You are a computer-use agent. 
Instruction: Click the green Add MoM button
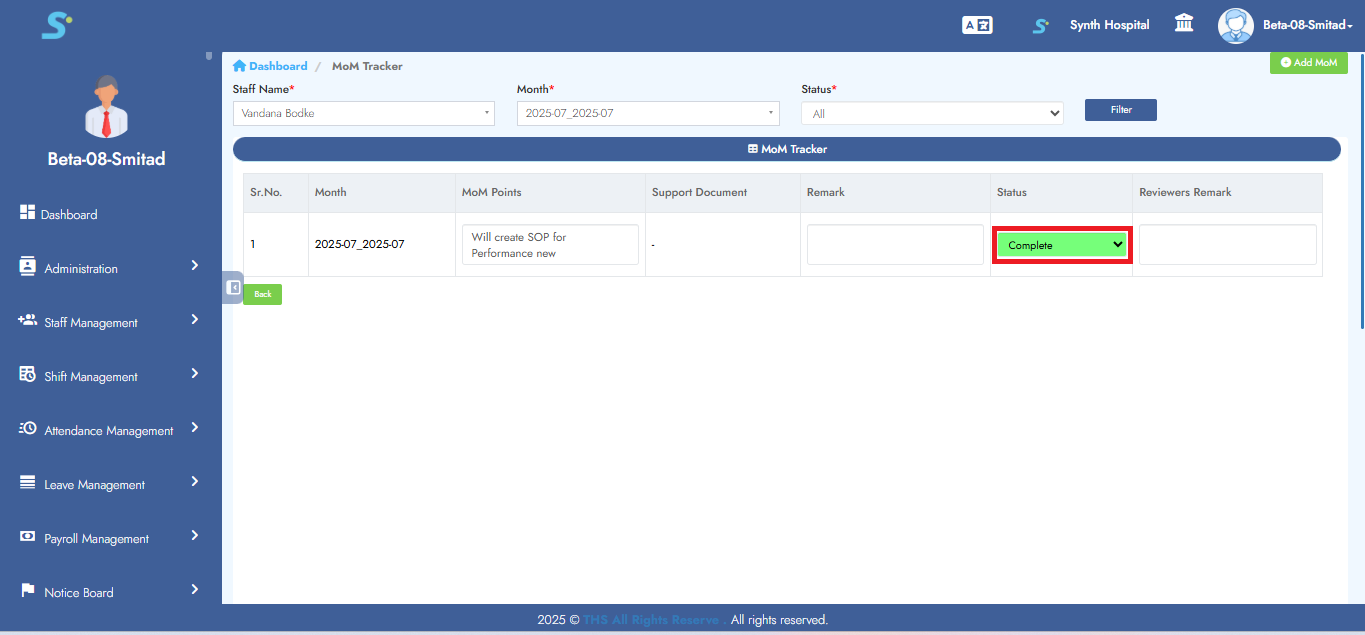click(1308, 63)
